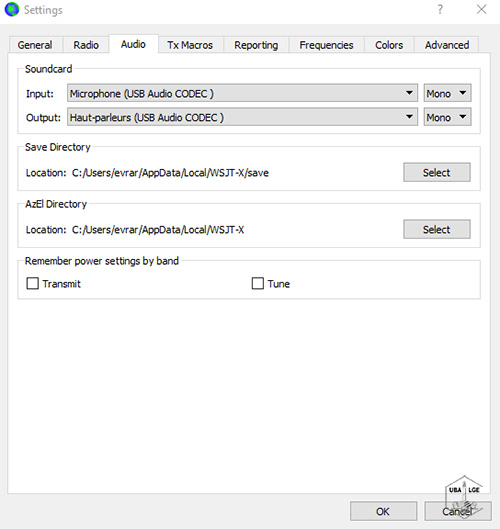Open the soundcard Input device dropdown
This screenshot has height=529, width=500.
(242, 93)
